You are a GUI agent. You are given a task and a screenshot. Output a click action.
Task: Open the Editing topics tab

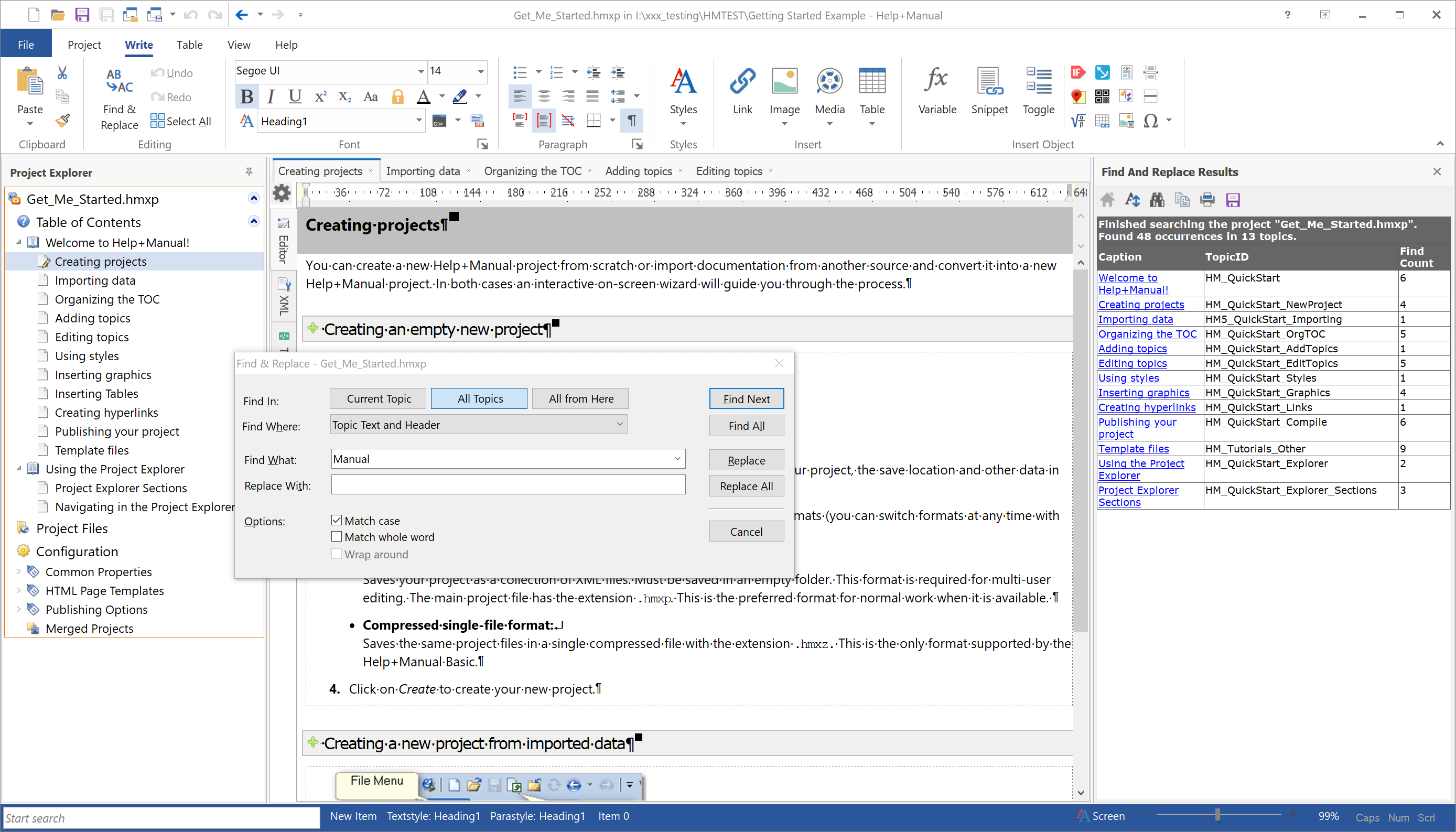pos(729,171)
